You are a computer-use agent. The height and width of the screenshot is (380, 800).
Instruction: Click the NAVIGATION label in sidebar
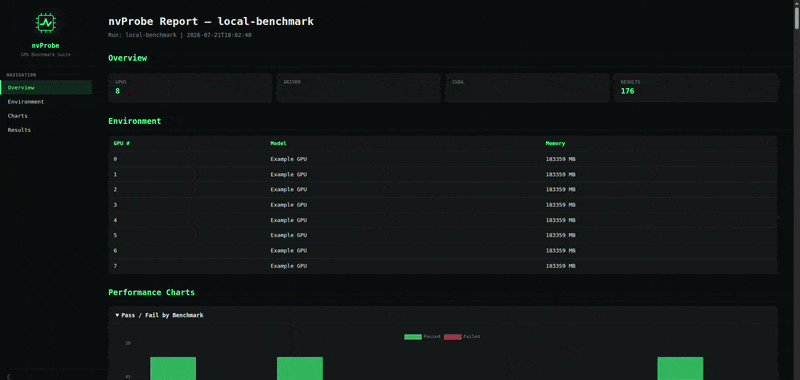[x=21, y=75]
